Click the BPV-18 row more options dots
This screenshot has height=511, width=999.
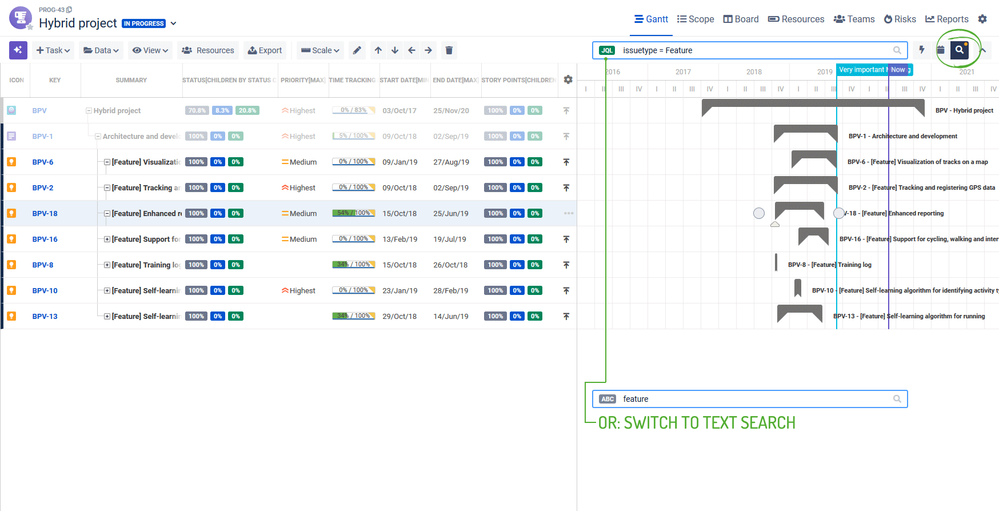click(x=568, y=213)
